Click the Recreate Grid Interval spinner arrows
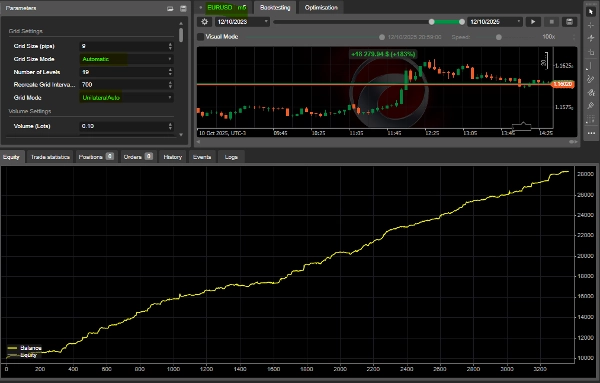Image resolution: width=600 pixels, height=383 pixels. coord(170,85)
